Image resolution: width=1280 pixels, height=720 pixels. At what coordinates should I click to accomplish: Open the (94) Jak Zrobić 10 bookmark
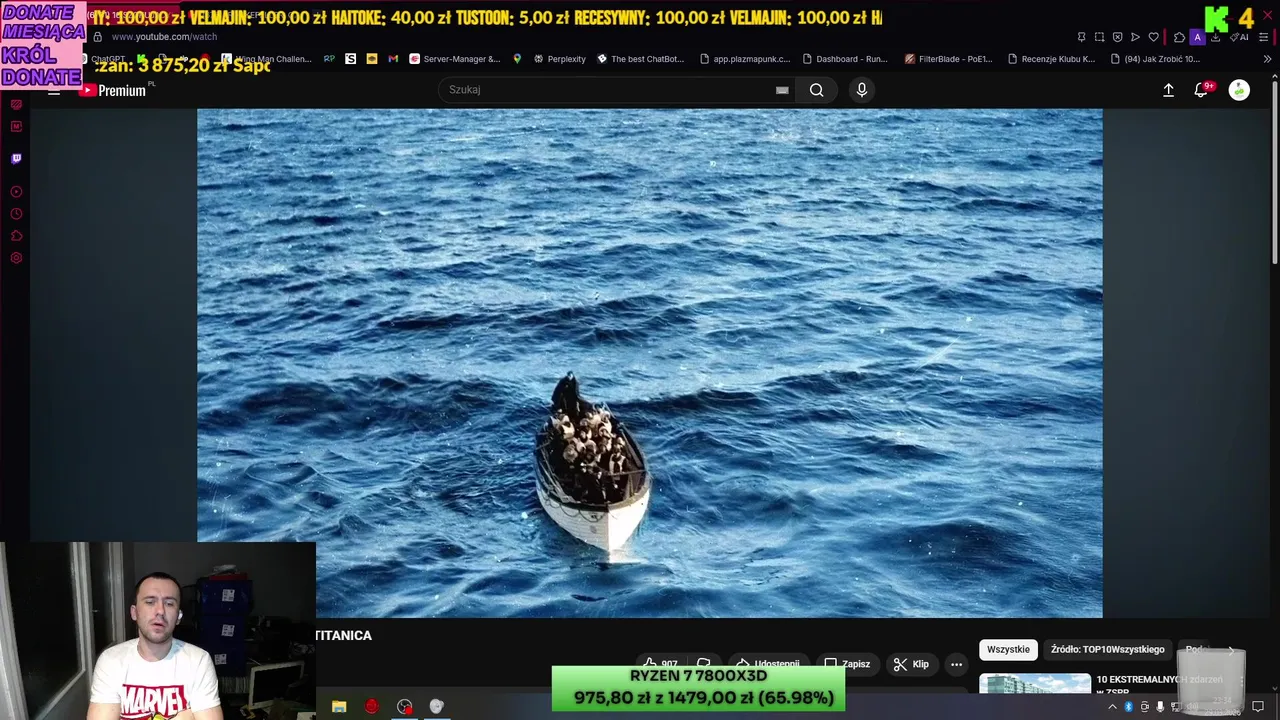[x=1155, y=59]
